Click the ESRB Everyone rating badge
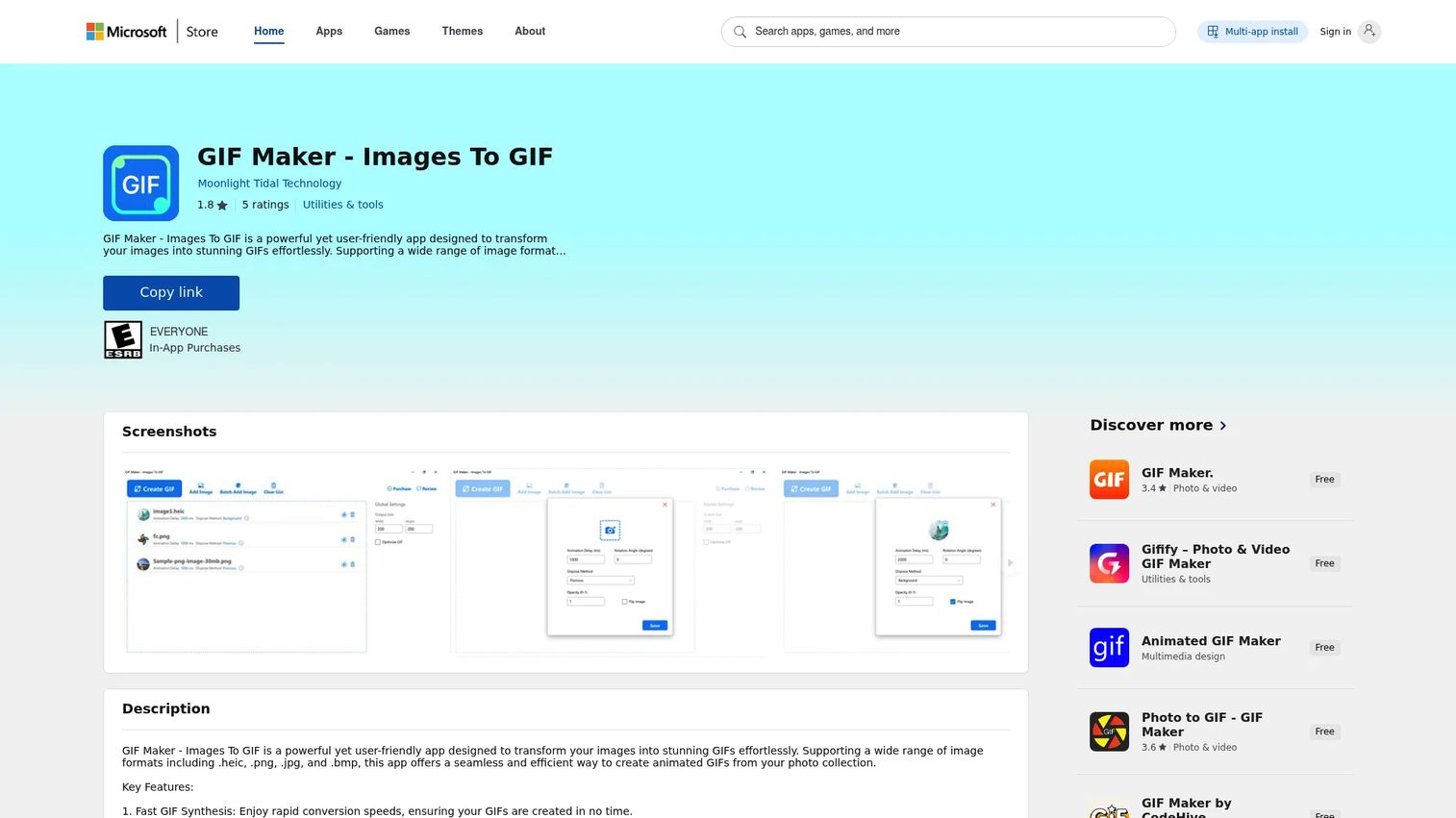1456x818 pixels. [x=123, y=340]
